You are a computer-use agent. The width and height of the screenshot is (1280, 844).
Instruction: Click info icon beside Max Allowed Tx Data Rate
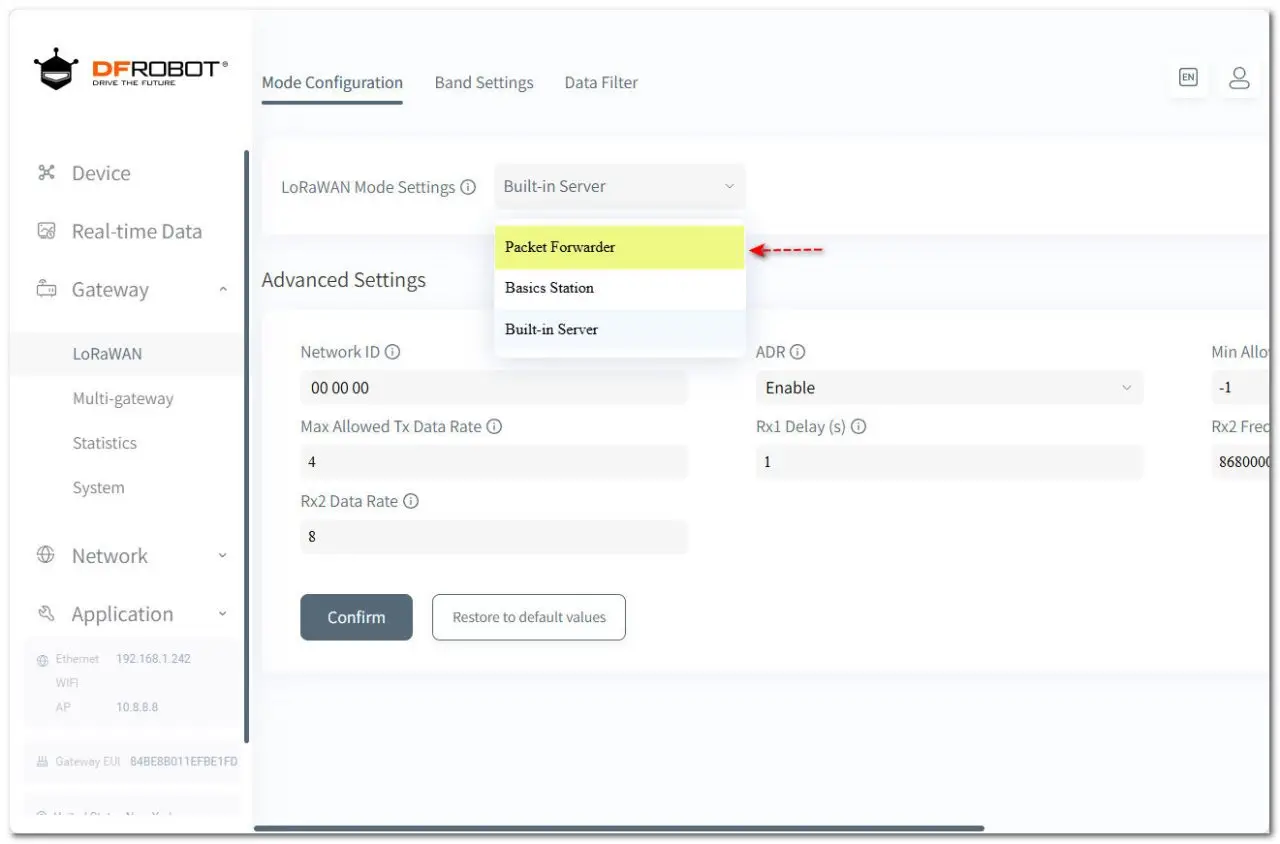494,426
